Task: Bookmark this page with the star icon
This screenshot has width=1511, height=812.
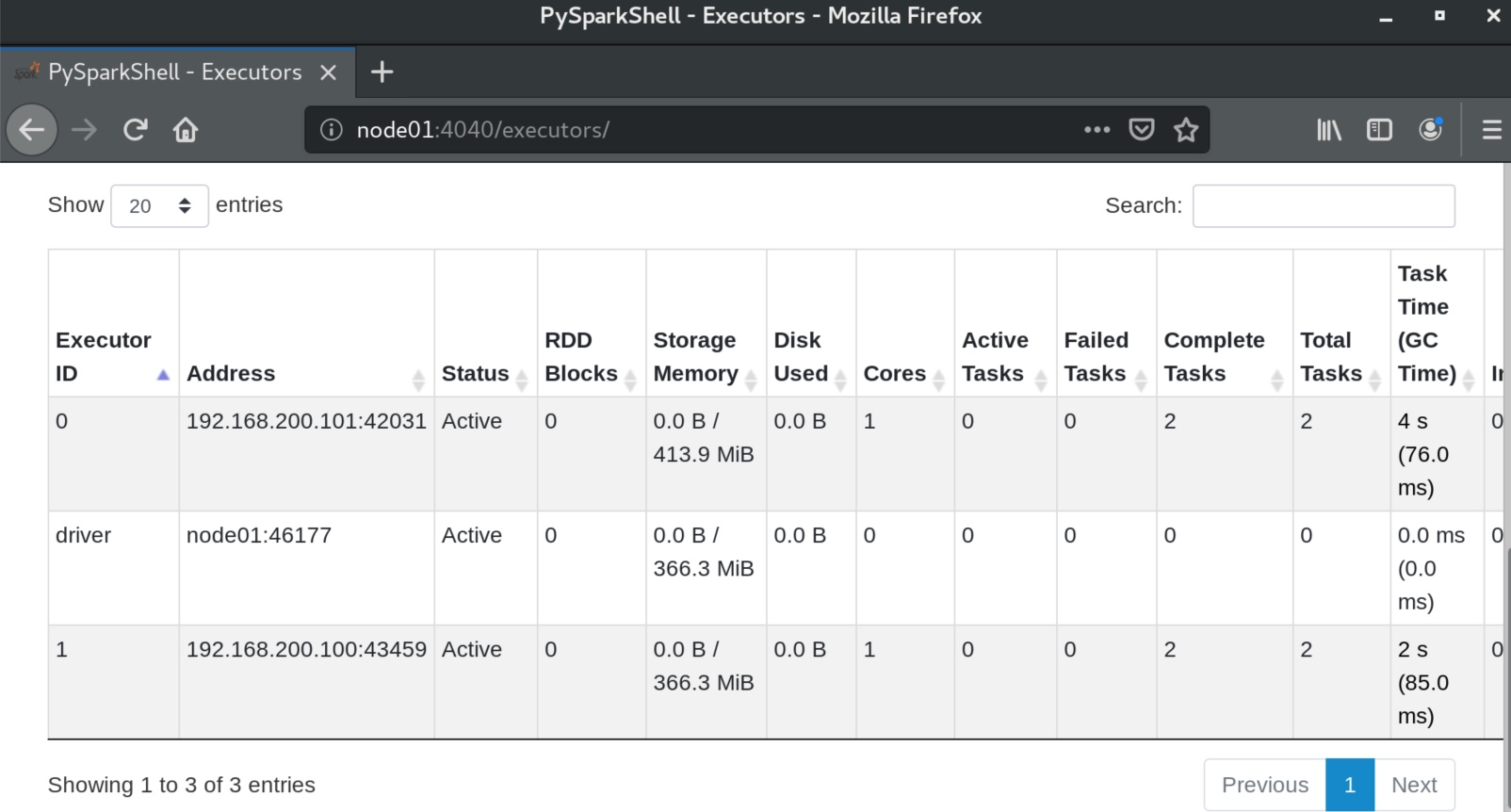Action: coord(1186,130)
